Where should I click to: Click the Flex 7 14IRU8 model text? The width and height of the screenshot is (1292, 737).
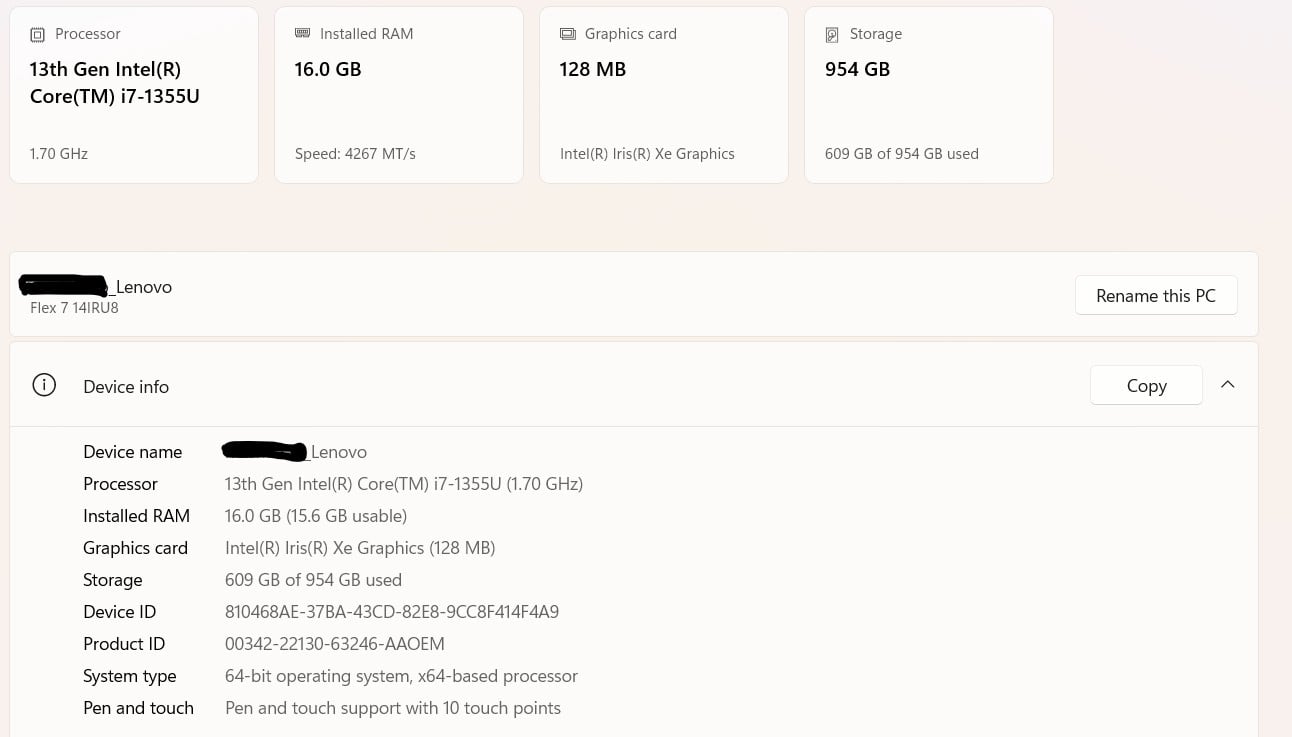coord(74,308)
